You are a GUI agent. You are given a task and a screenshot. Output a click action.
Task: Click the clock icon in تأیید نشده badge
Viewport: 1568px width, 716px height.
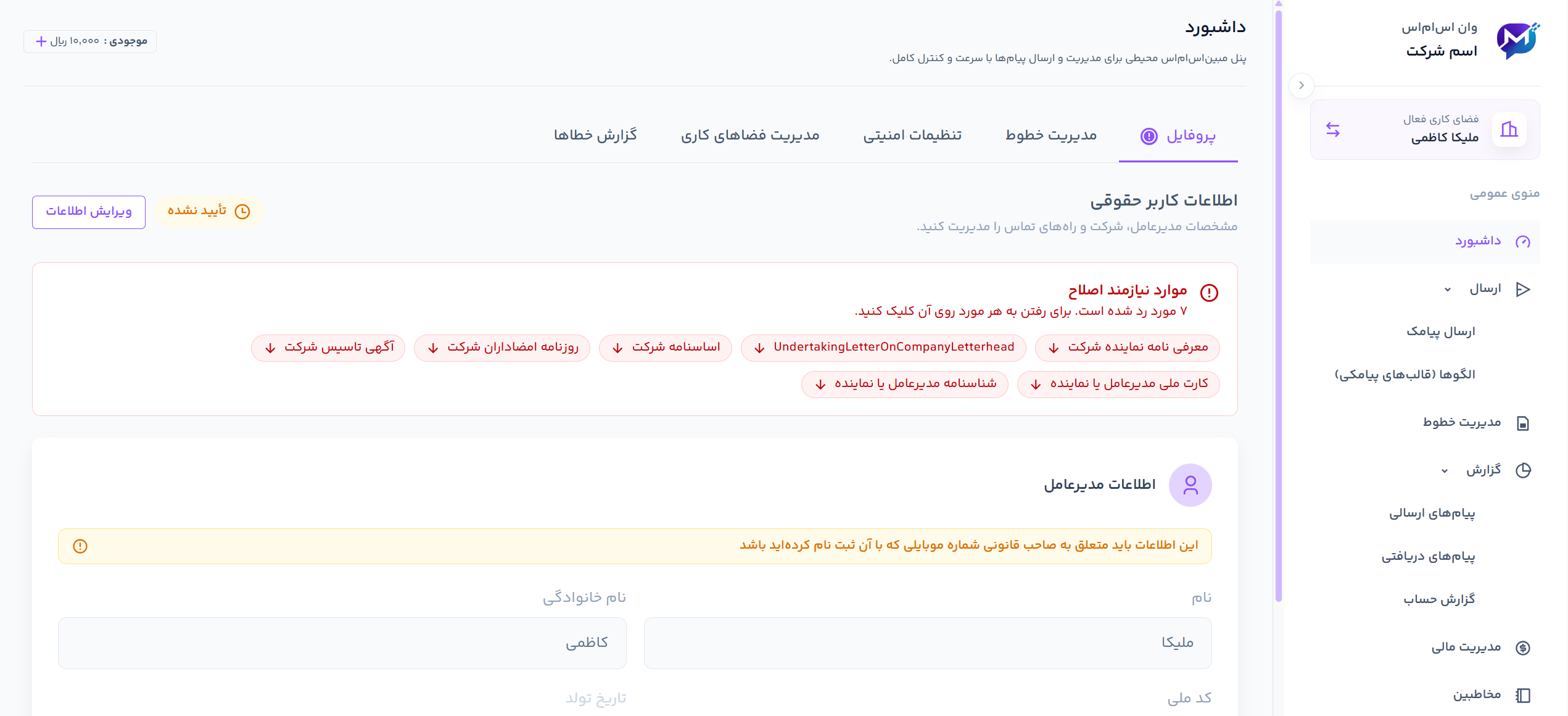tap(242, 212)
